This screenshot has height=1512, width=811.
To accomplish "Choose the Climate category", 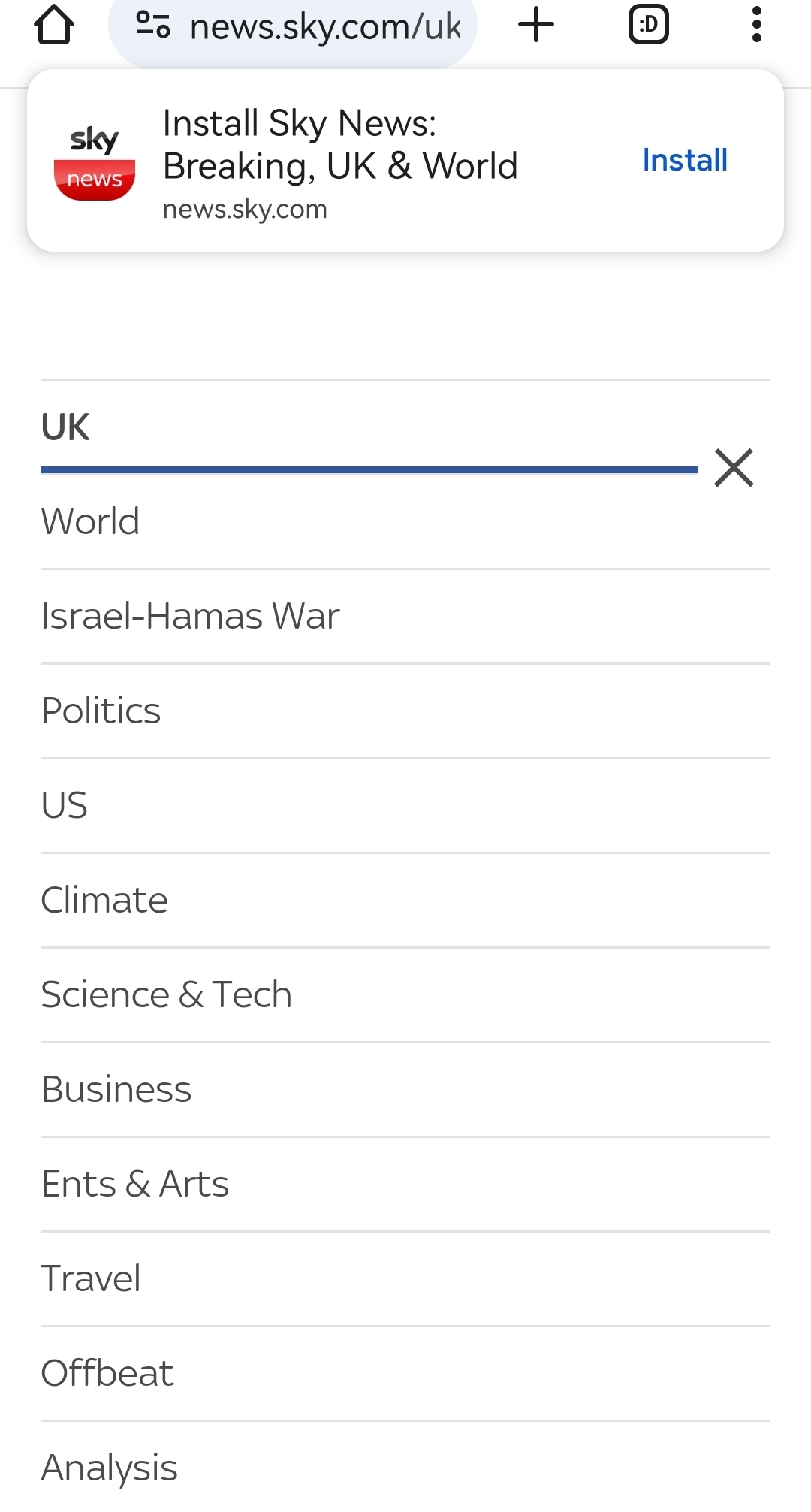I will 104,900.
